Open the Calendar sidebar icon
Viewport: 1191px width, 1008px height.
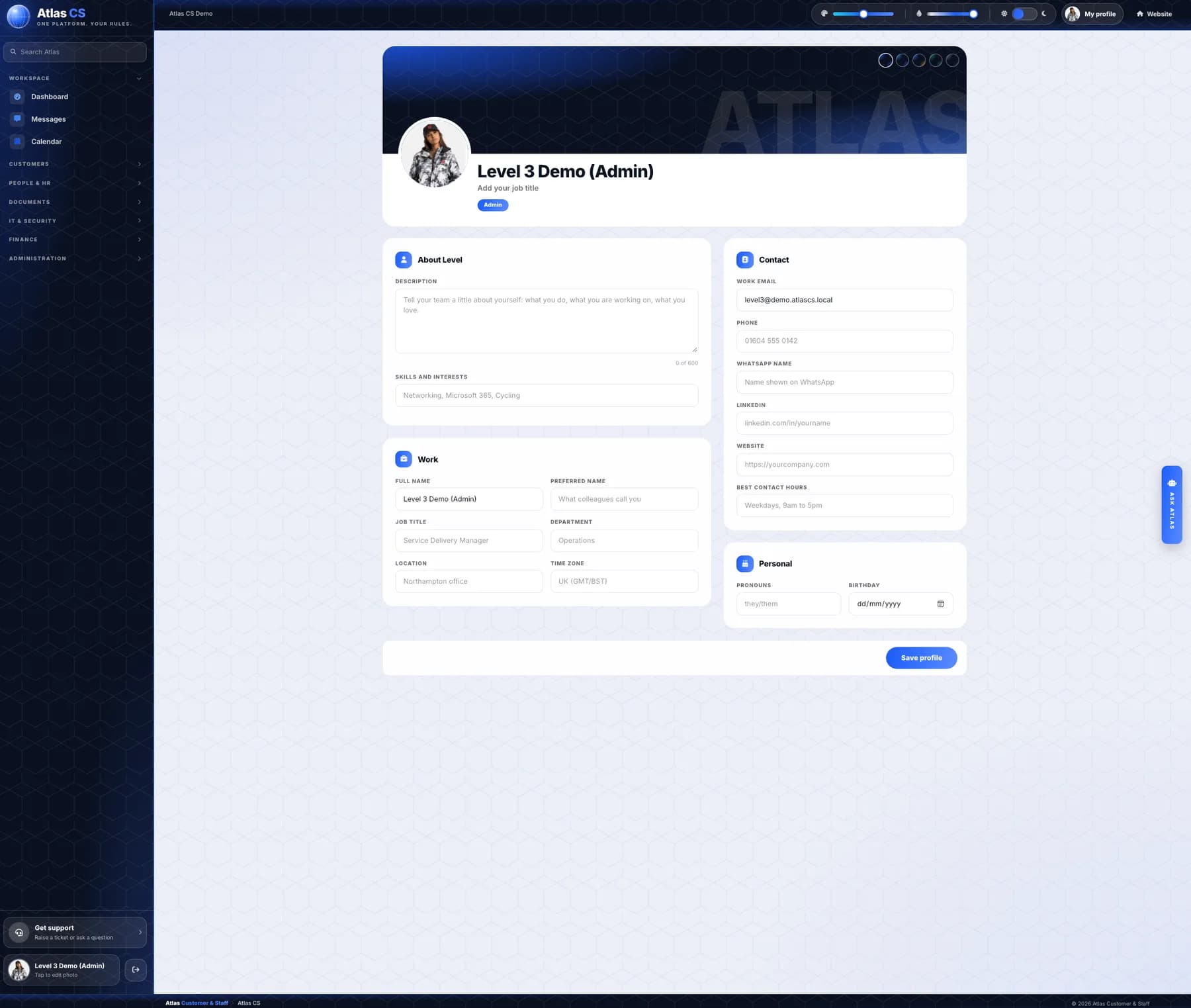pos(18,142)
